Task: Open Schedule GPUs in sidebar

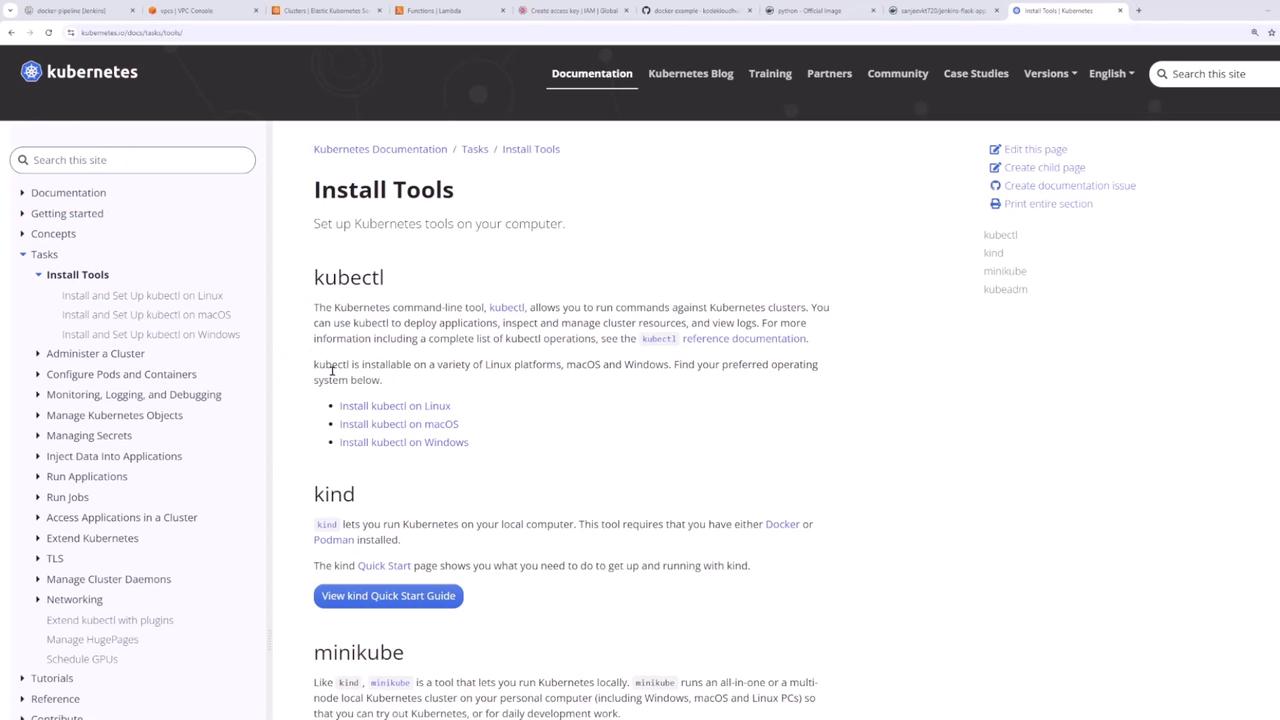Action: pyautogui.click(x=82, y=659)
